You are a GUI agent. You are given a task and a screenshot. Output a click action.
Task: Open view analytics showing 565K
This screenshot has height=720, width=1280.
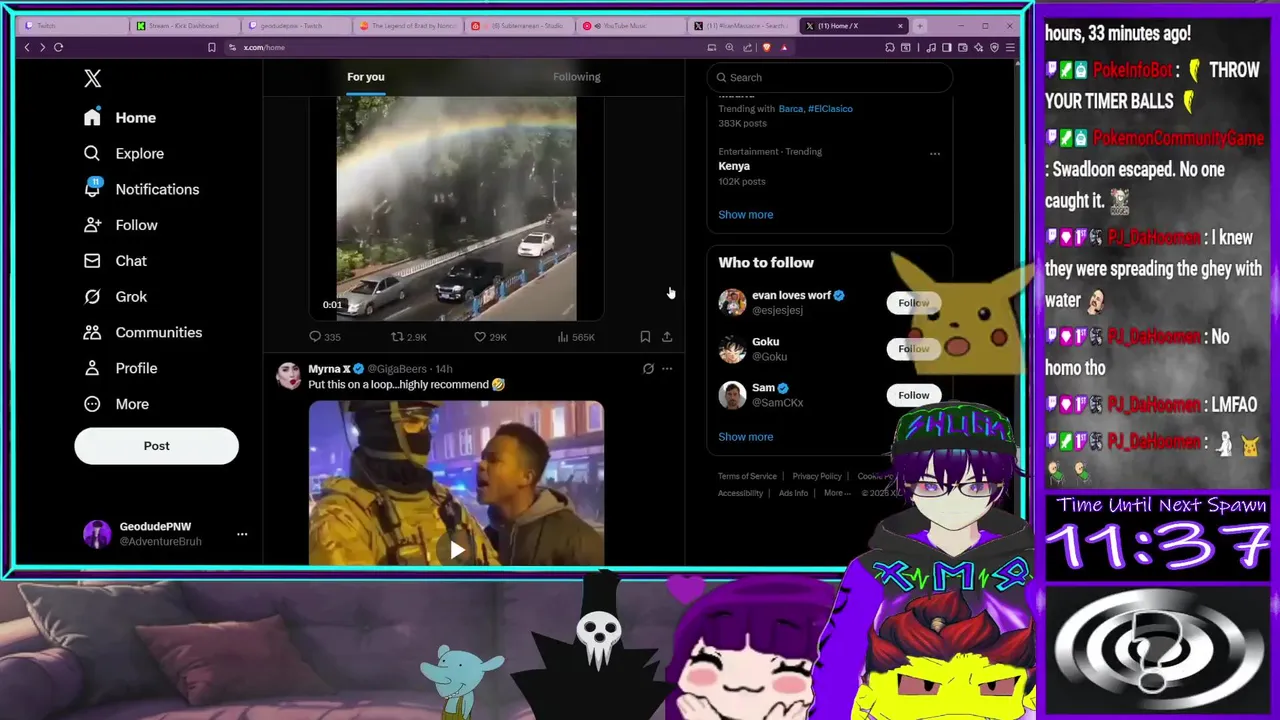576,337
